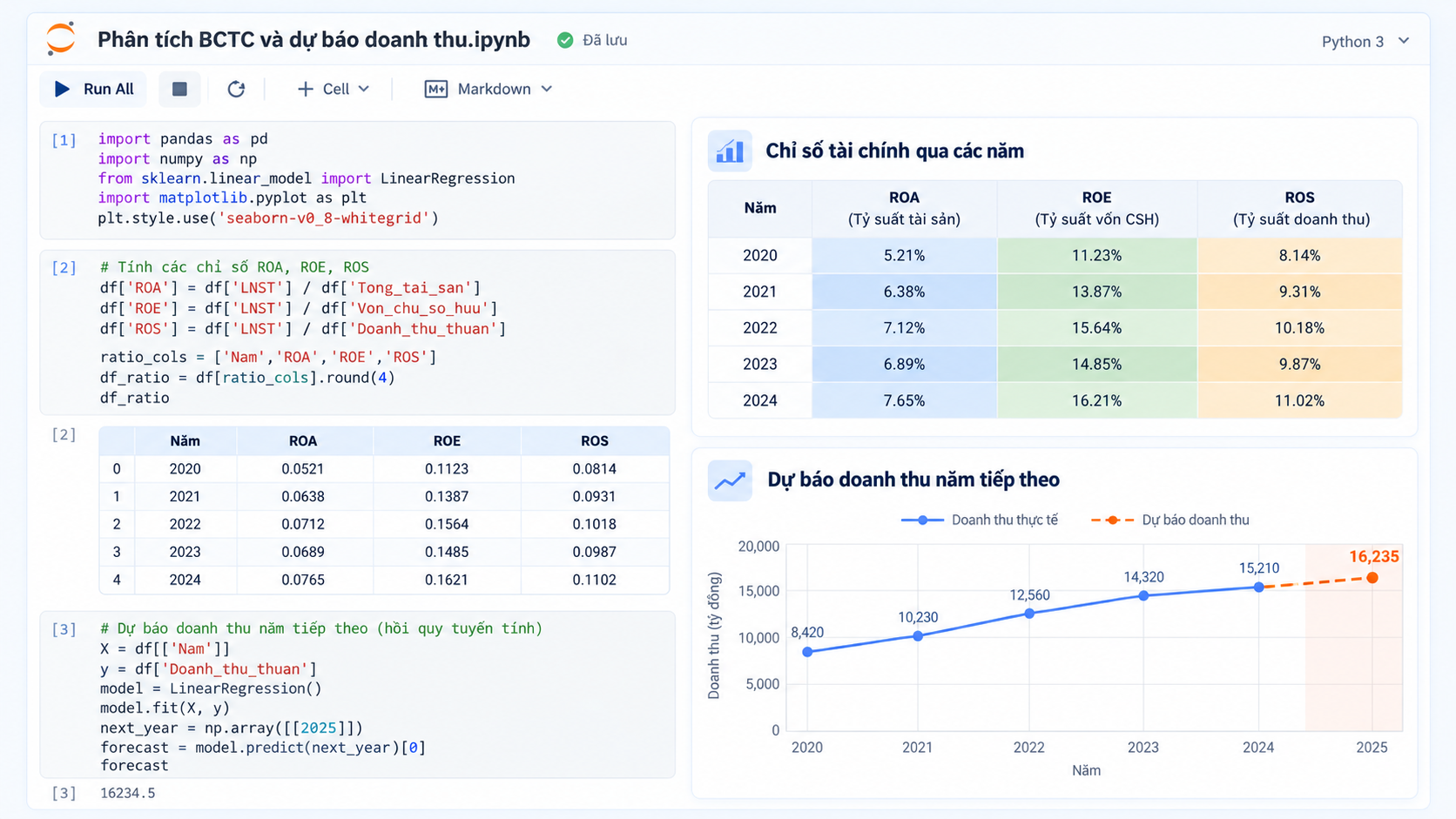Click dataframe cell 0.1621

click(x=447, y=580)
